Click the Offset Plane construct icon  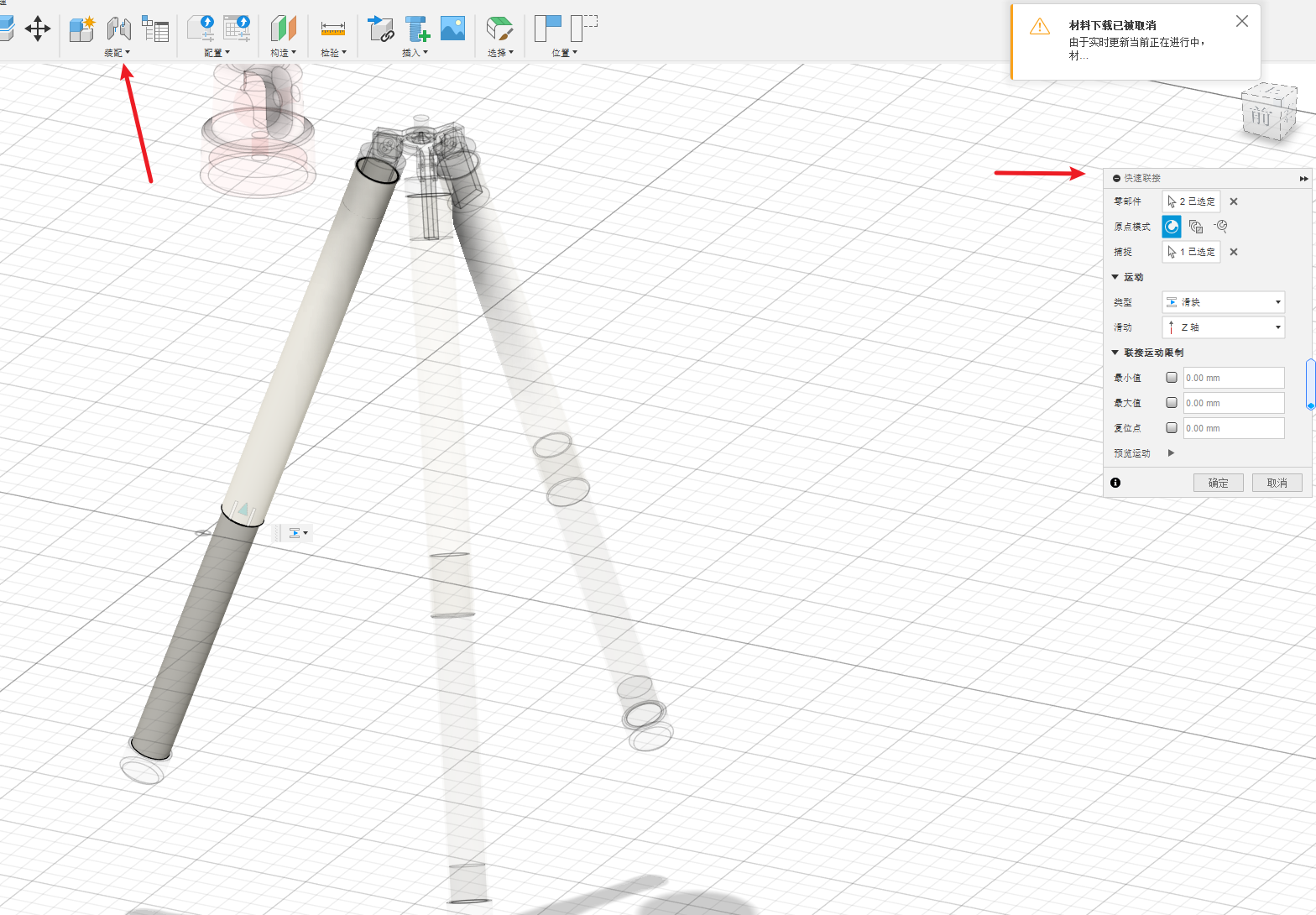pyautogui.click(x=284, y=29)
